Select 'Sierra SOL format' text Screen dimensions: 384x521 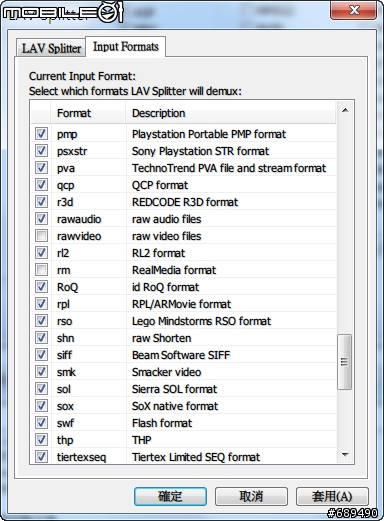[x=174, y=389]
